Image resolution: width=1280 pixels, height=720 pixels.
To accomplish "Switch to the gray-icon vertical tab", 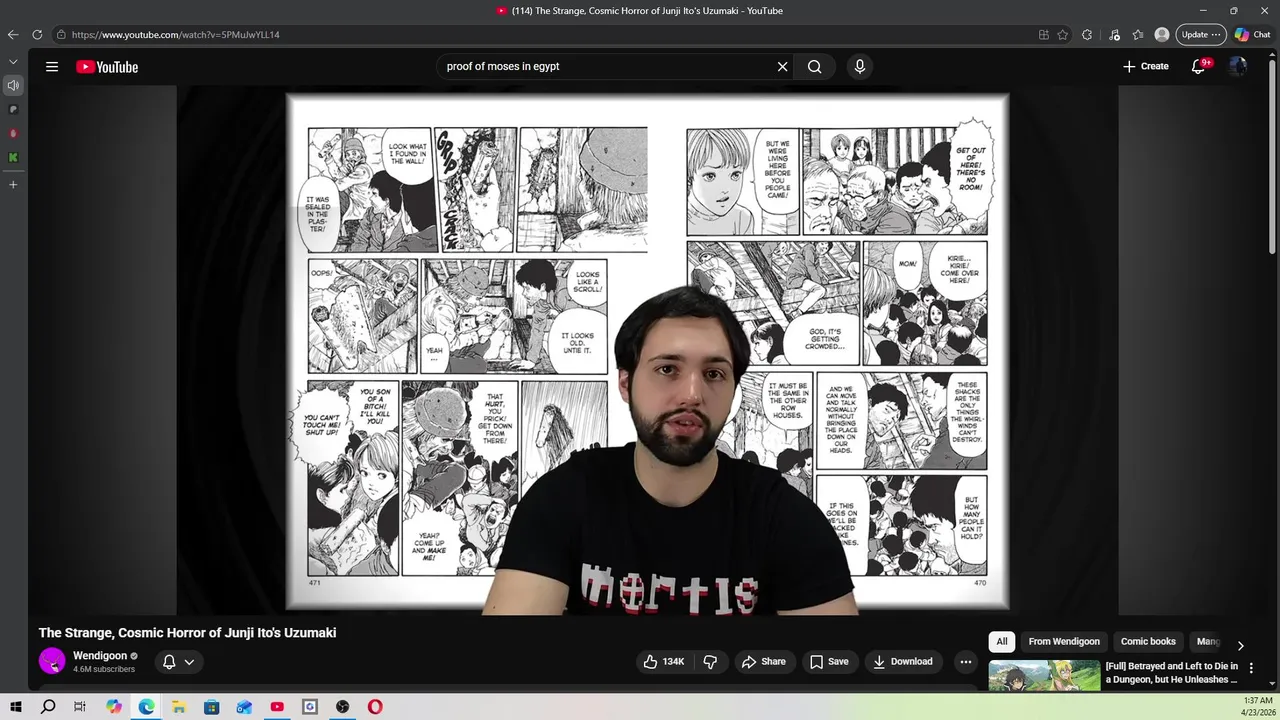I will (x=13, y=109).
